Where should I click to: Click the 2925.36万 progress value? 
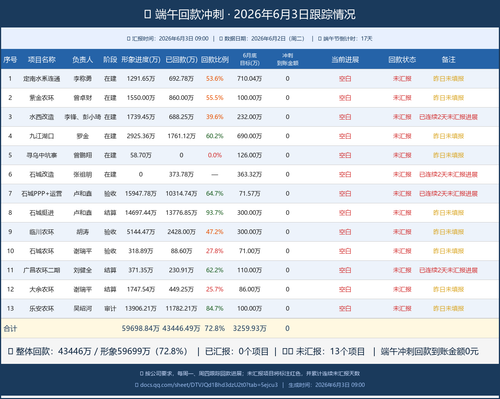click(141, 136)
